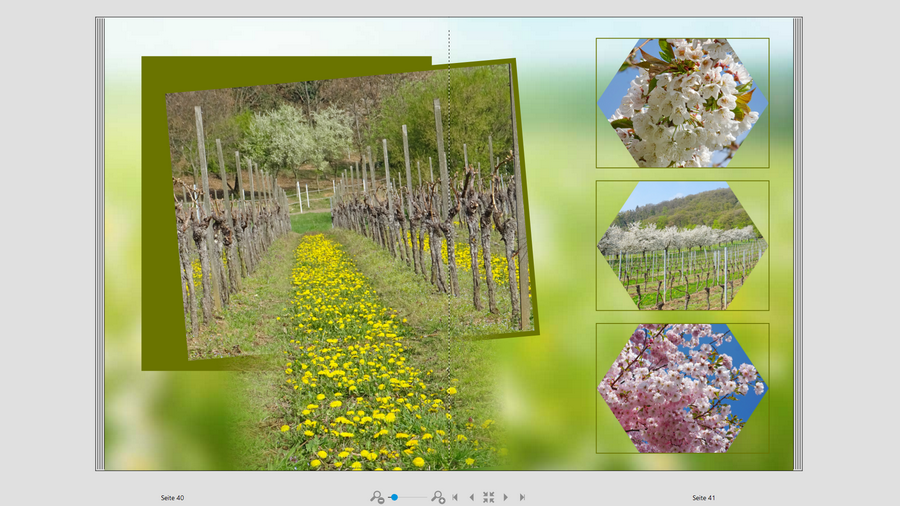
Task: Click the 'Seite 41' page label
Action: [x=703, y=498]
